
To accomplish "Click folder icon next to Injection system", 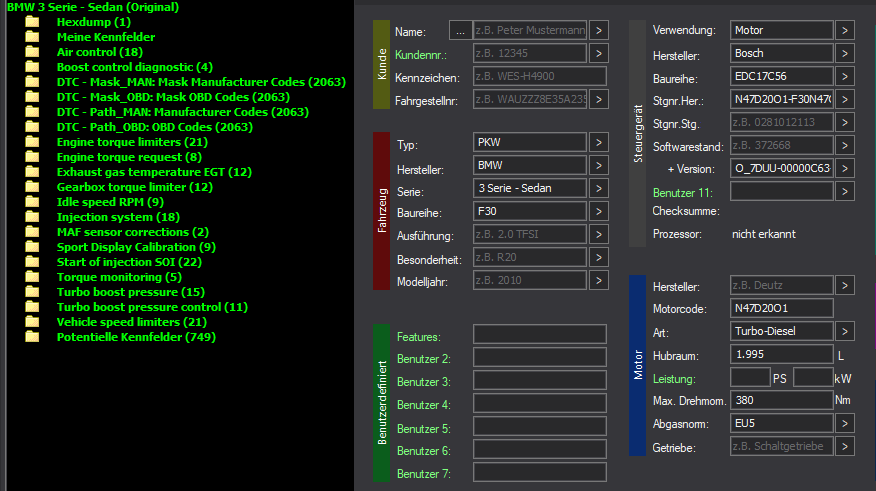I will pyautogui.click(x=32, y=217).
